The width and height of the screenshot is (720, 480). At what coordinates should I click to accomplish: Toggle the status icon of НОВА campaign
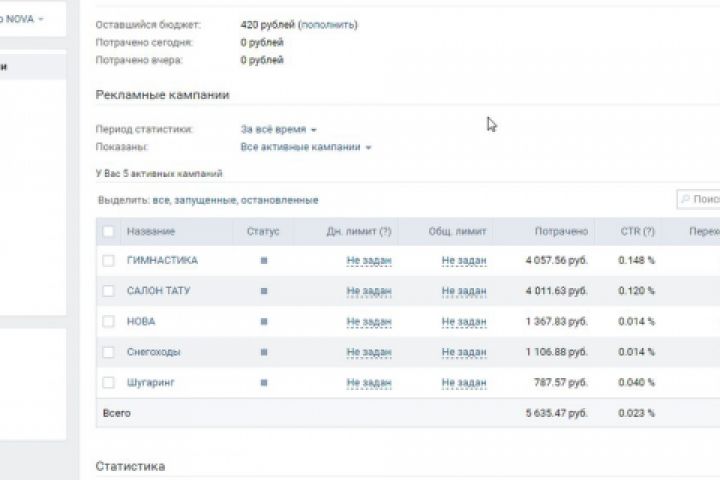tap(264, 322)
